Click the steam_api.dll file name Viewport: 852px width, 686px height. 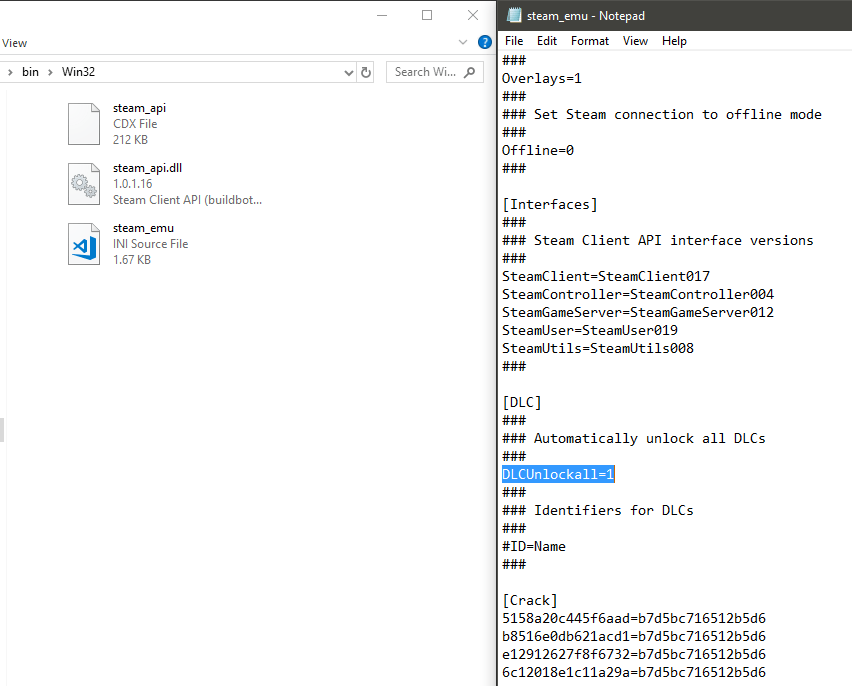tap(147, 168)
